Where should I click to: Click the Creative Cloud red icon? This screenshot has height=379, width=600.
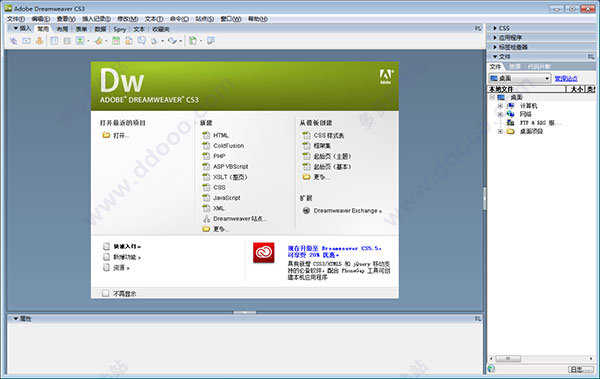(x=264, y=253)
